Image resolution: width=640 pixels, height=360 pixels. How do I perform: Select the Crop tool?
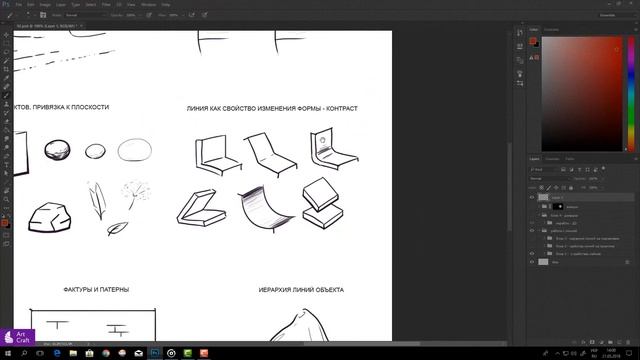[6, 69]
